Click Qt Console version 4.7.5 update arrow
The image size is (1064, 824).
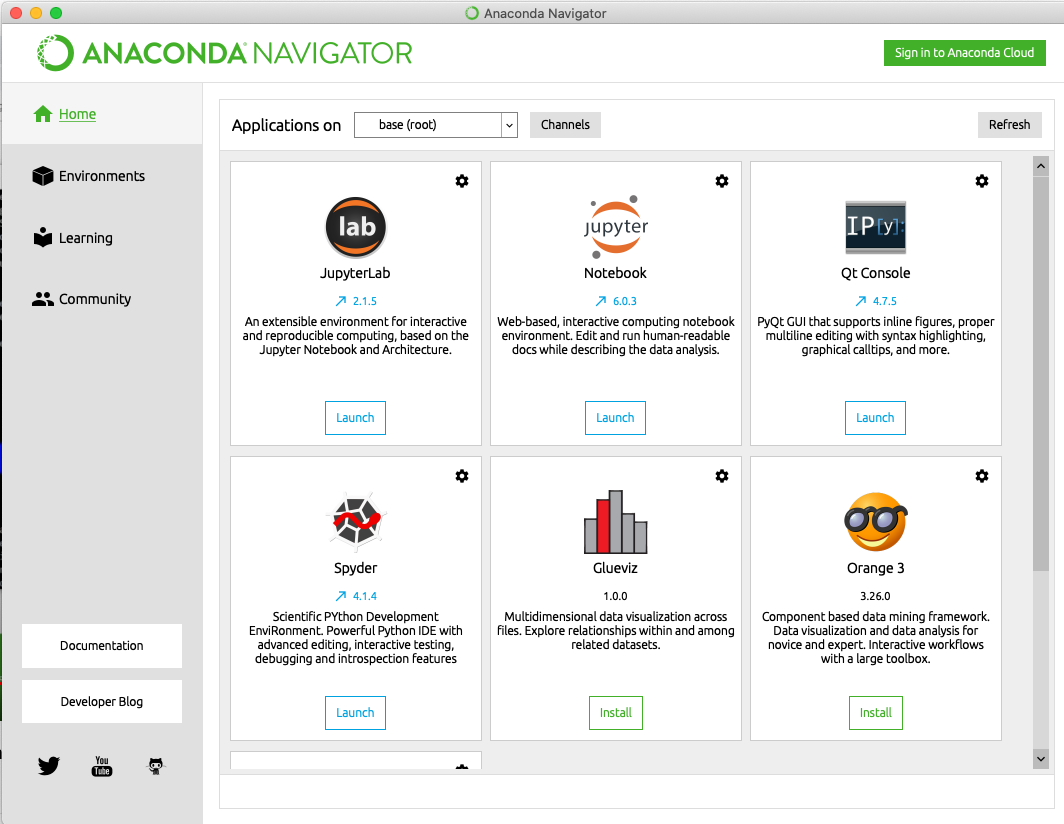(x=860, y=301)
